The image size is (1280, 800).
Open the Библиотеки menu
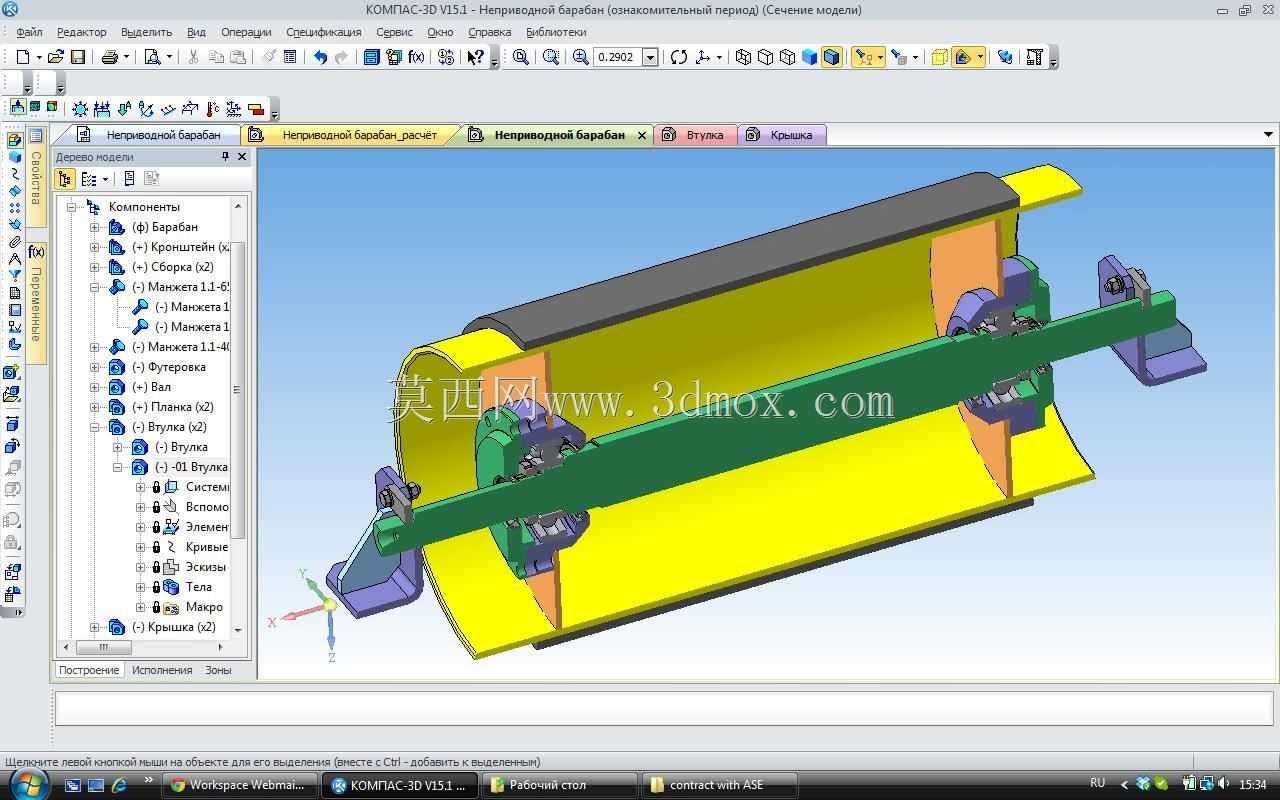556,32
